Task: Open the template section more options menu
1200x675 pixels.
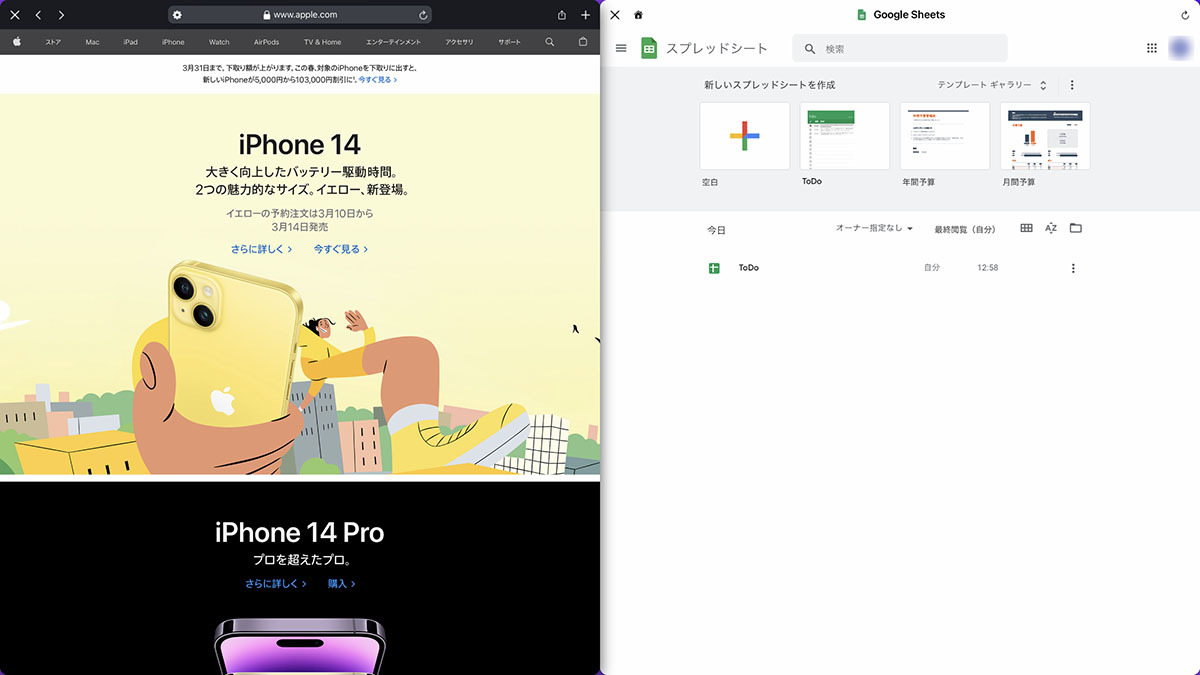Action: 1072,86
